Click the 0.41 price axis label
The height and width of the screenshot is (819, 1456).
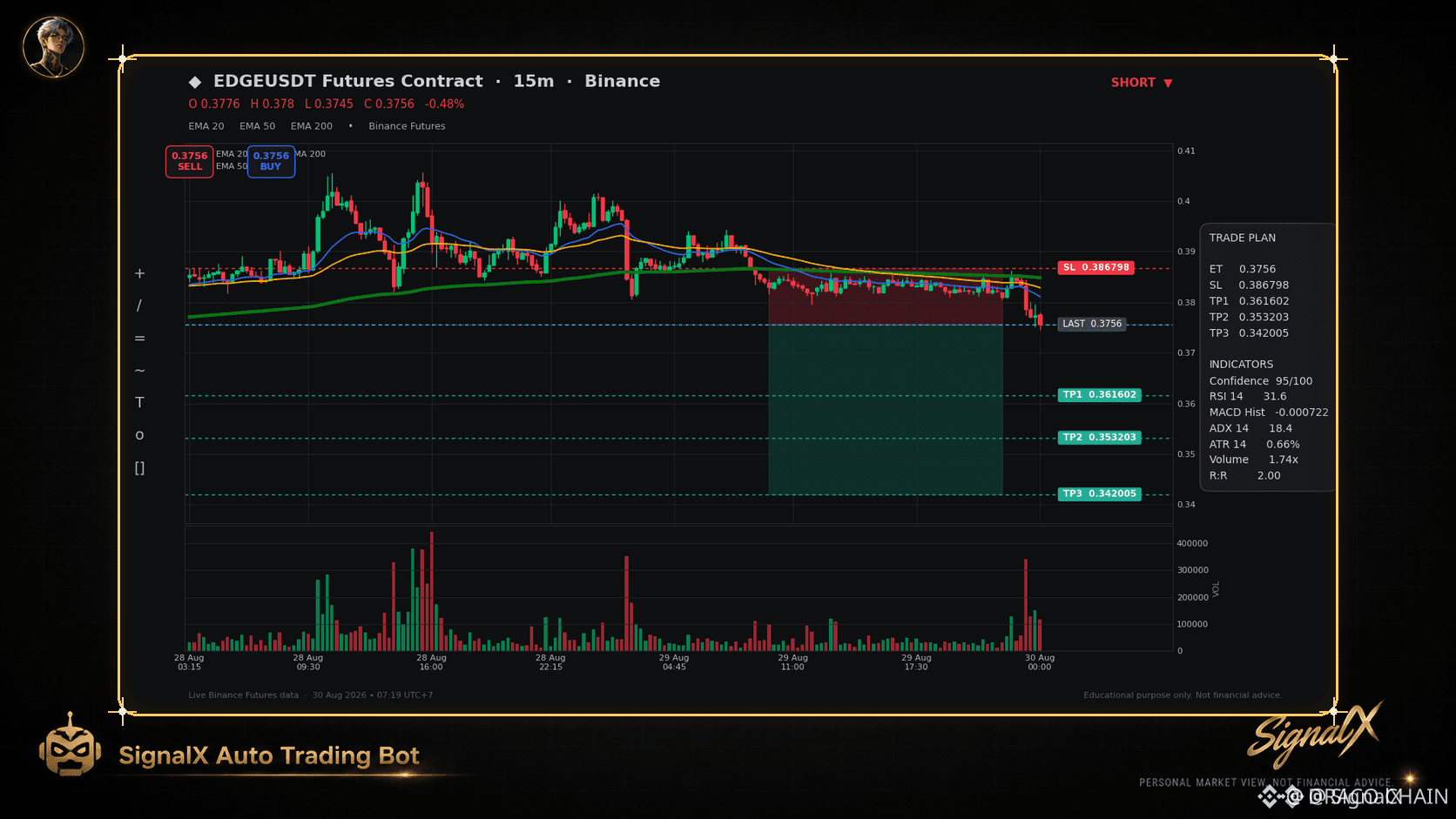1186,151
